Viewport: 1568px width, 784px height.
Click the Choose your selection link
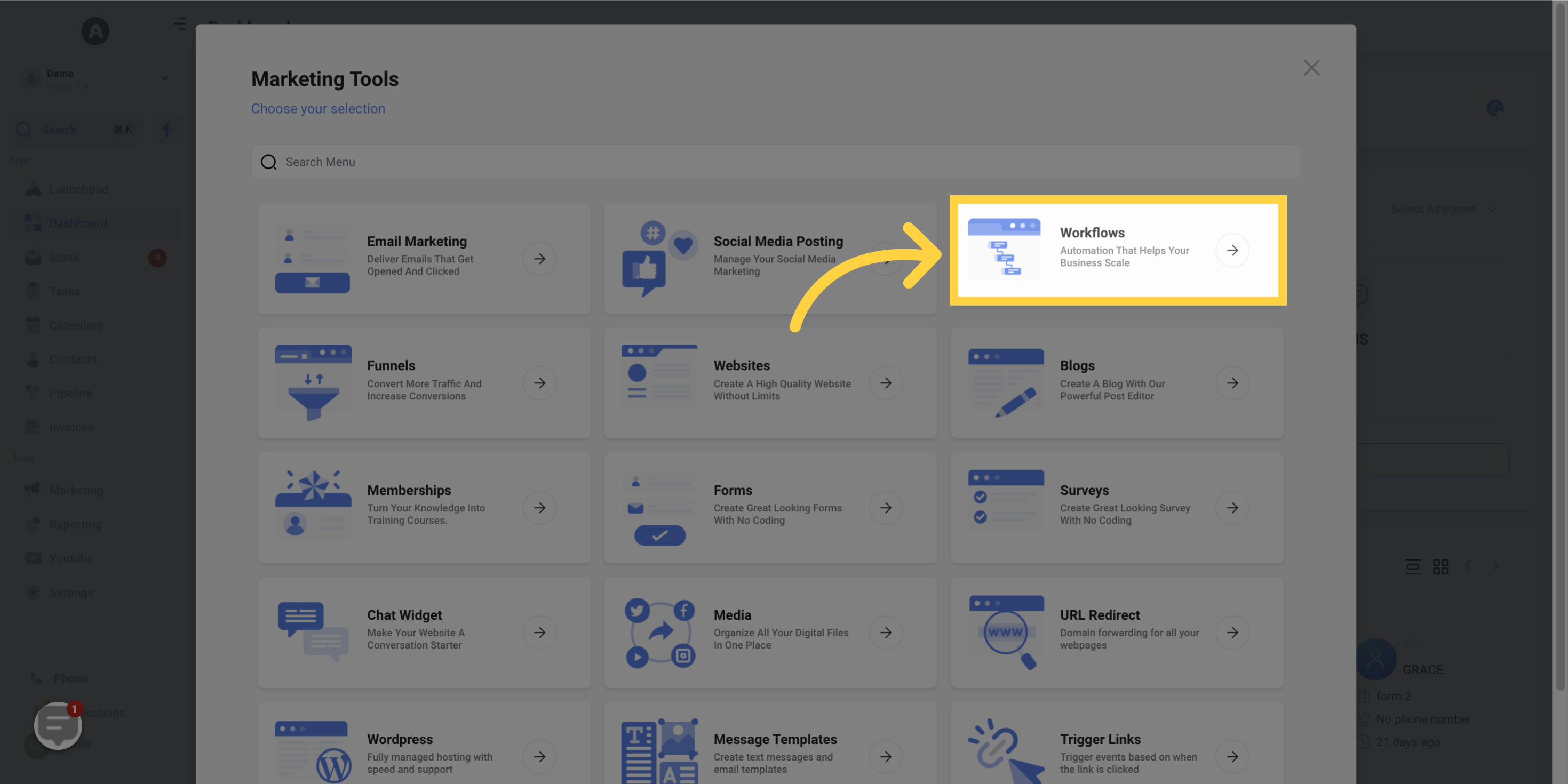click(x=319, y=108)
